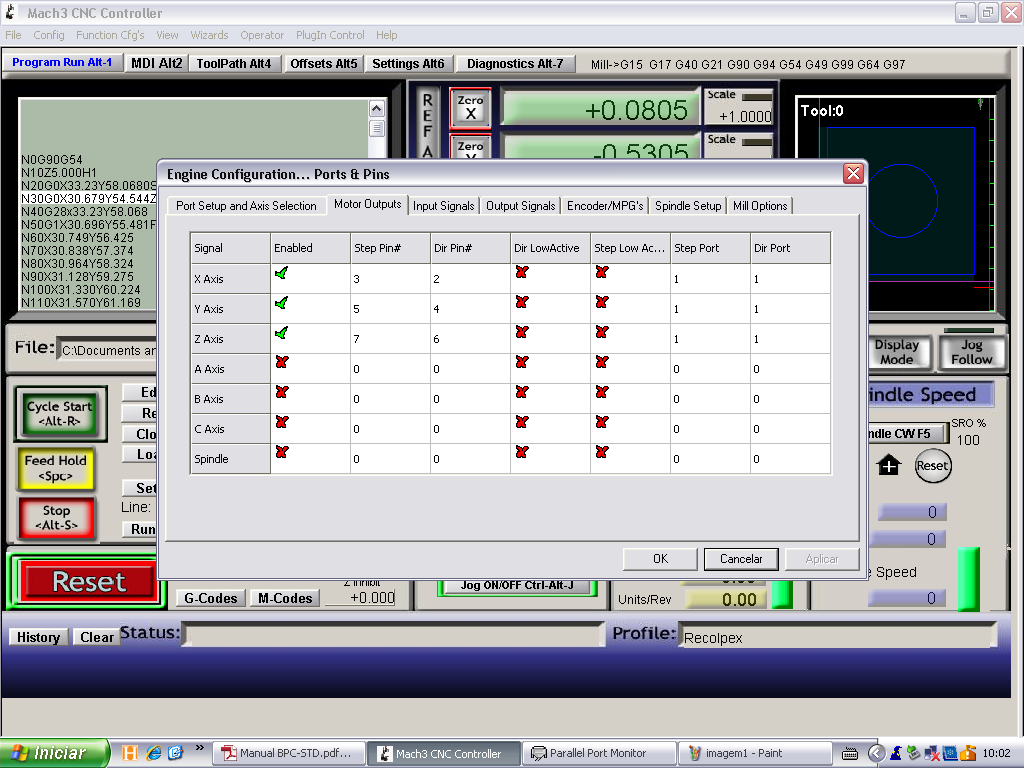Click the Enabled column header
This screenshot has width=1024, height=768.
tap(310, 248)
